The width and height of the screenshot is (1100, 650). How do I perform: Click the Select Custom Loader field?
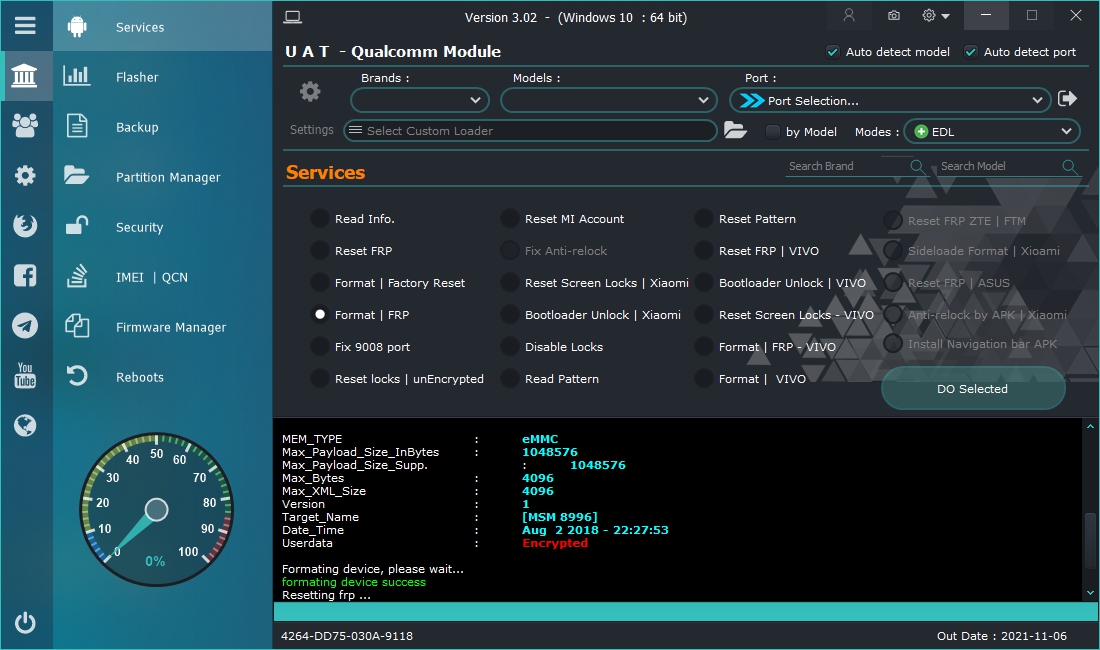[x=530, y=130]
